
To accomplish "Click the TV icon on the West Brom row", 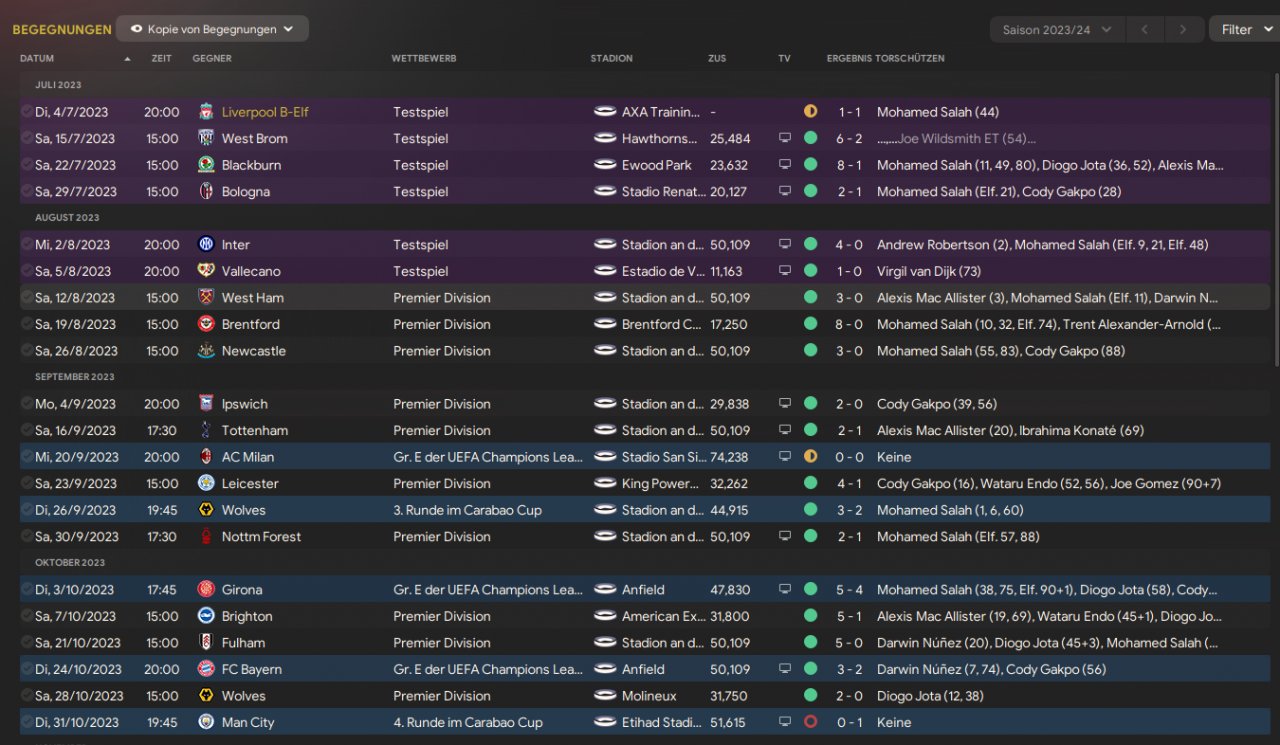I will pos(785,138).
